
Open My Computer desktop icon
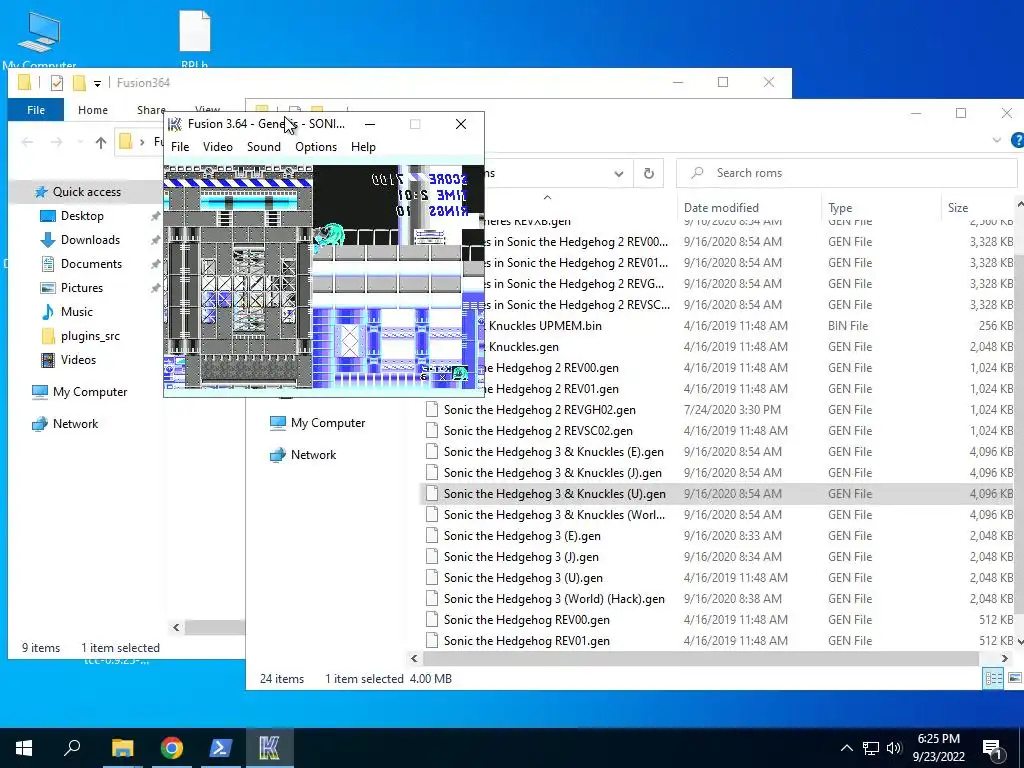tap(39, 40)
